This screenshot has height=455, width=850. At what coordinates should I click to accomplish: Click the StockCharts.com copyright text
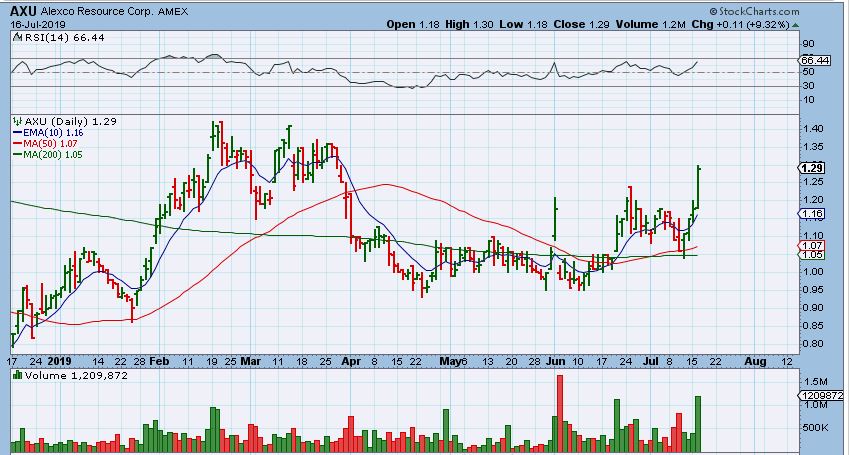(x=754, y=11)
